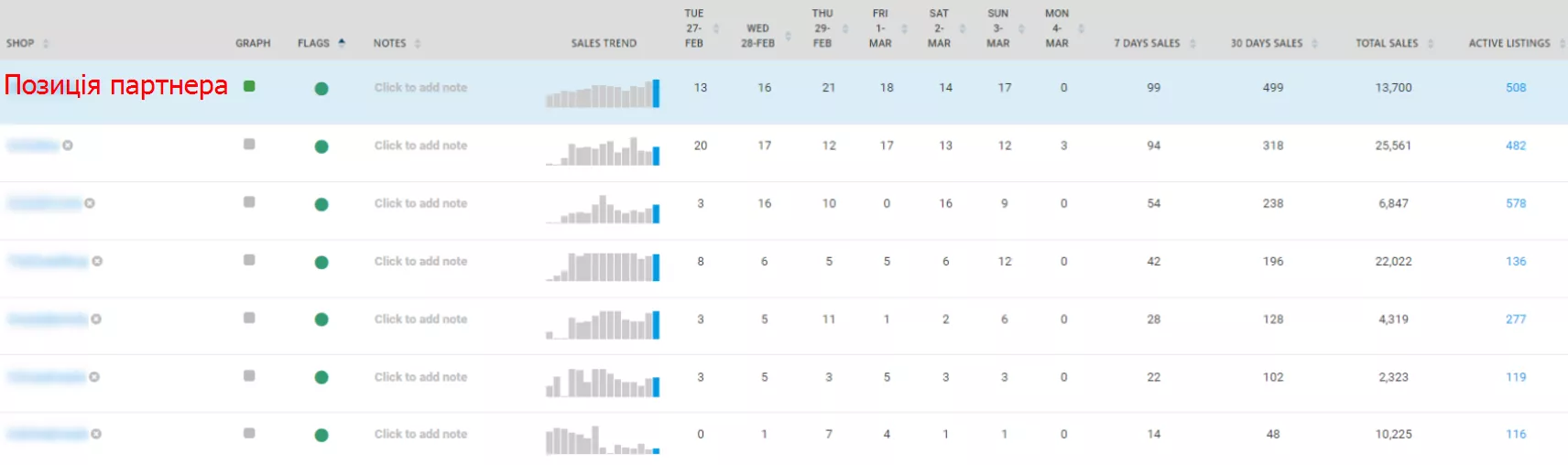Click green flag dot in highlighted top row
This screenshot has width=1568, height=465.
[x=321, y=89]
